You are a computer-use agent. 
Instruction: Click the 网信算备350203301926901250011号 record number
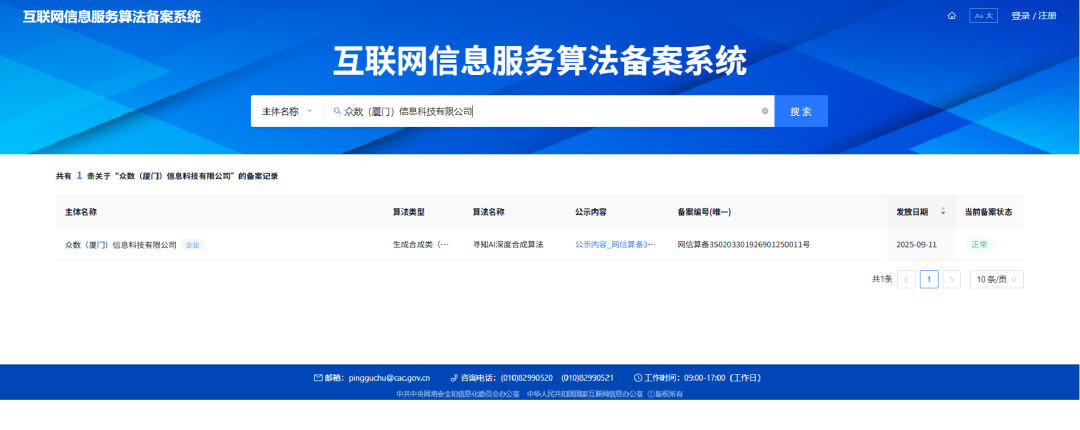[744, 245]
